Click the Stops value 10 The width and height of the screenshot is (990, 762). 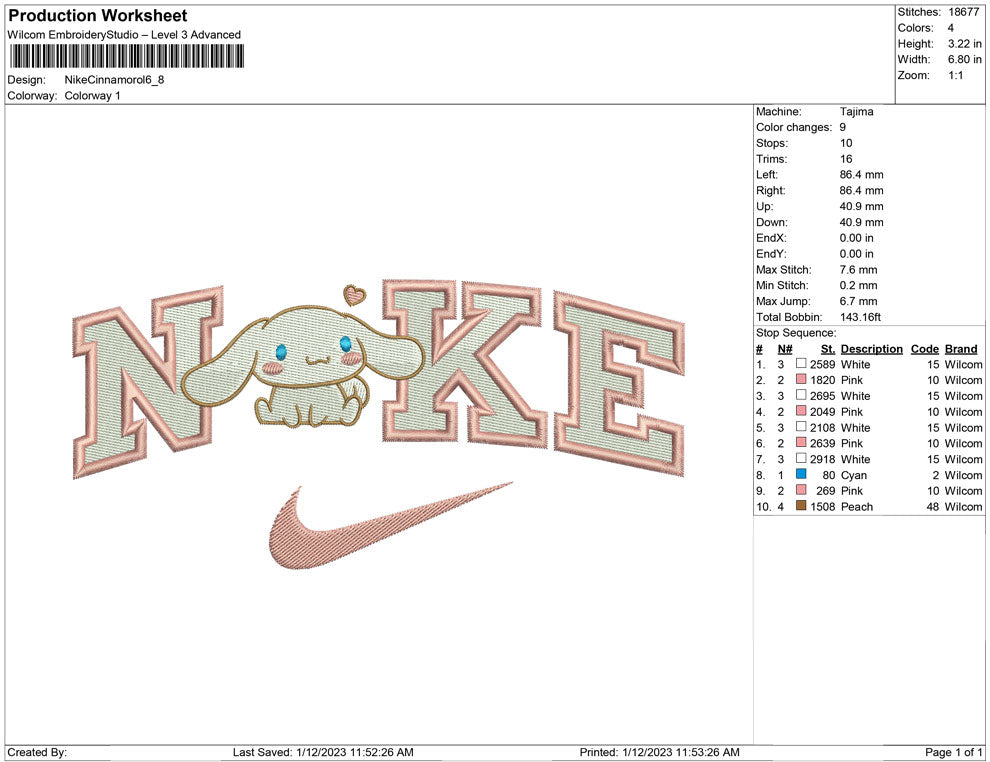846,143
